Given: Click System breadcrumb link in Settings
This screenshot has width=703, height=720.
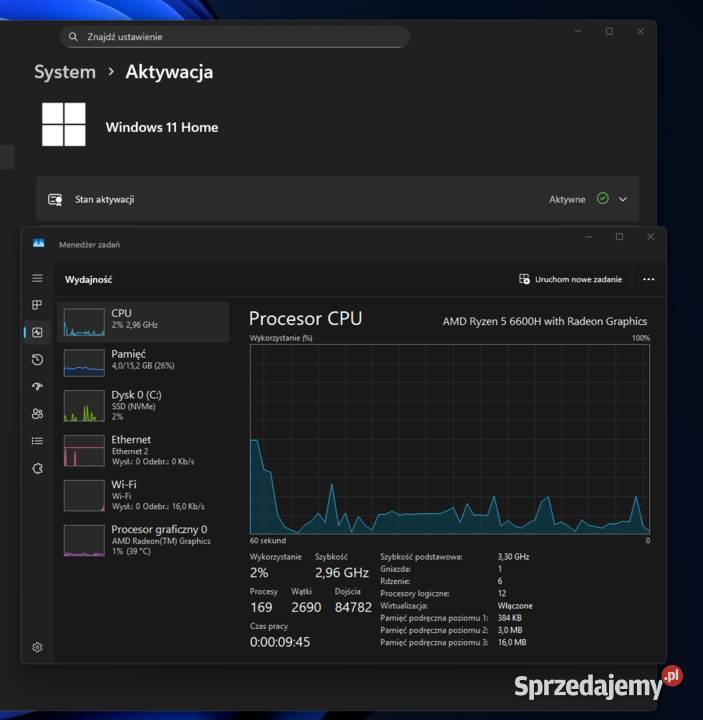Looking at the screenshot, I should tap(65, 72).
